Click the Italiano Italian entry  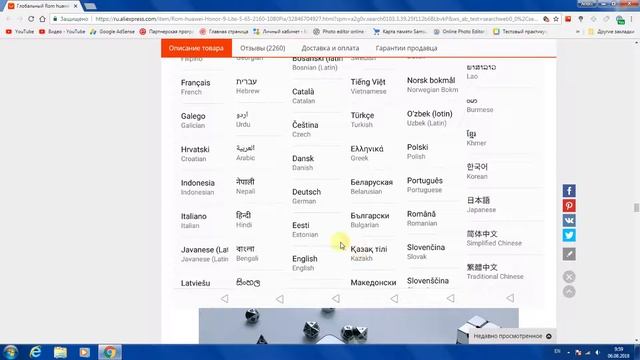[x=193, y=220]
